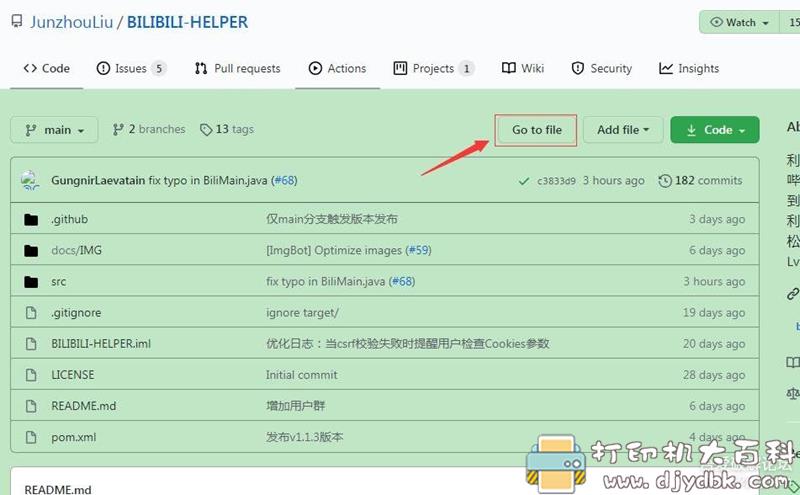Click the GungnirLaevatain avatar image
The width and height of the screenshot is (800, 495).
pyautogui.click(x=30, y=180)
